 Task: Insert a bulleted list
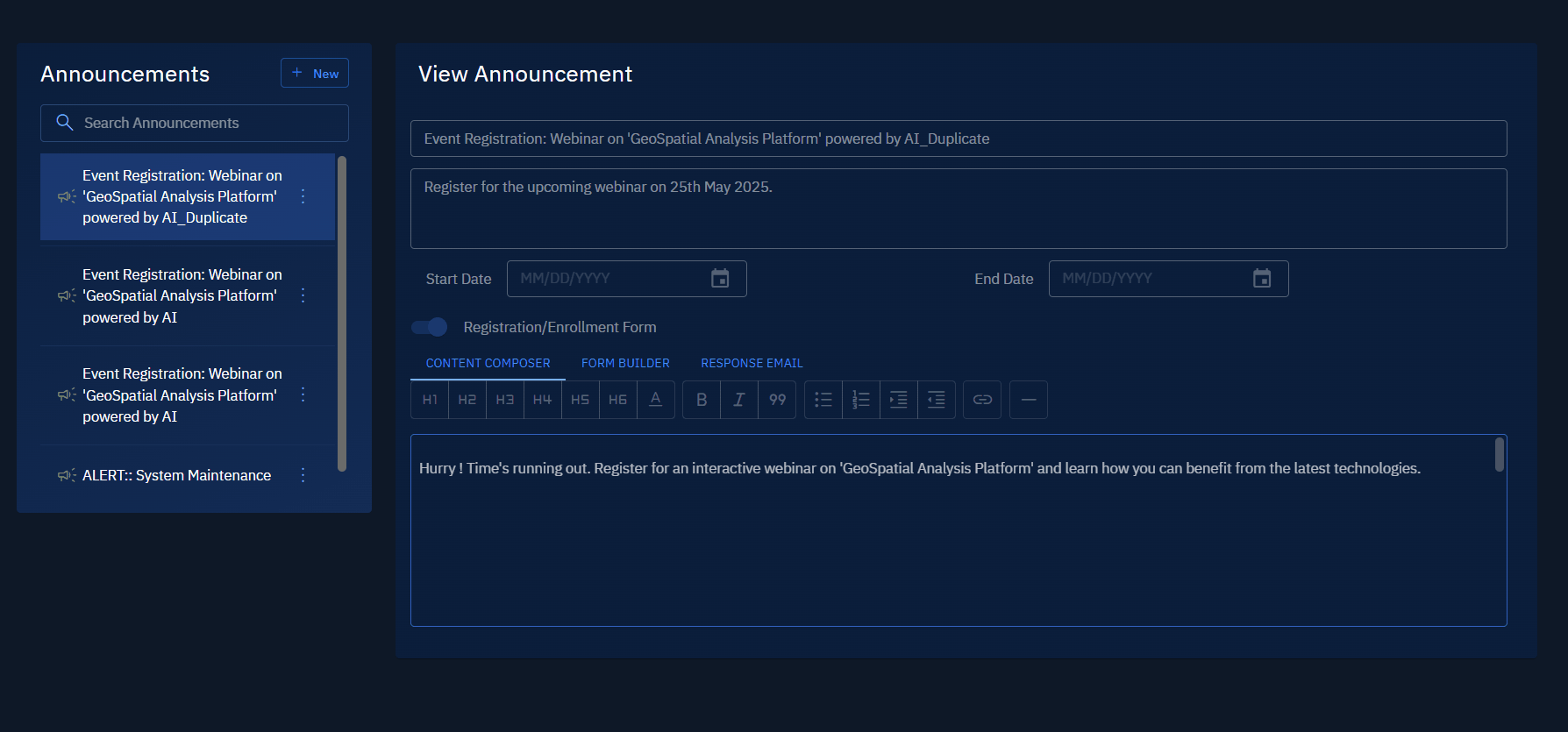(x=823, y=400)
